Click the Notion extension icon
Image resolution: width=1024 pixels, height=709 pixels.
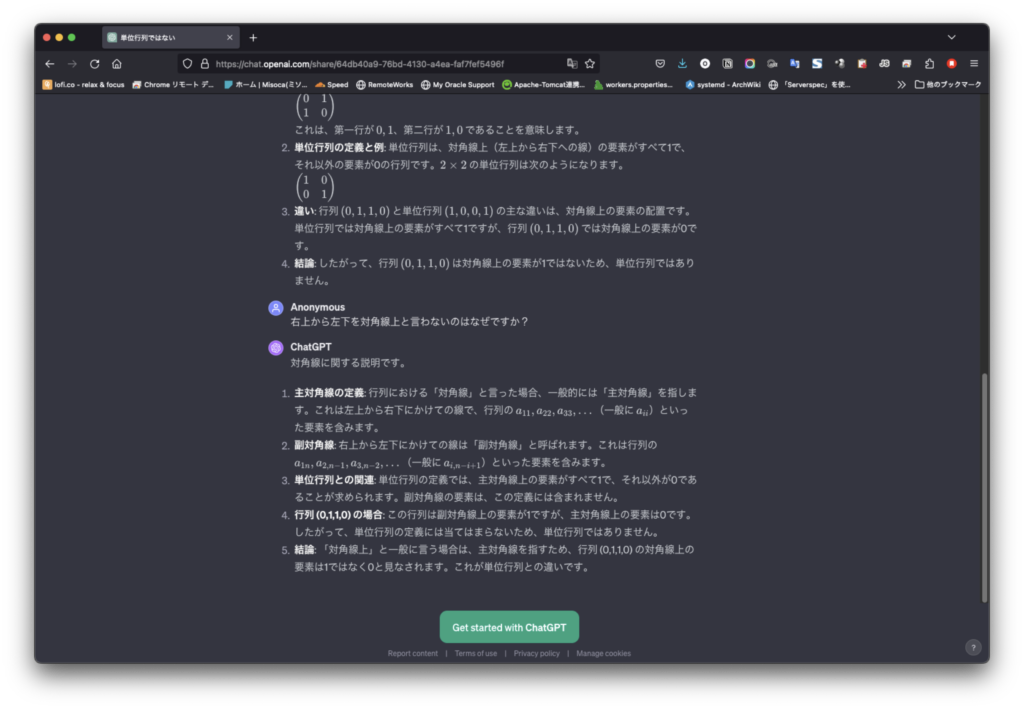(x=728, y=63)
